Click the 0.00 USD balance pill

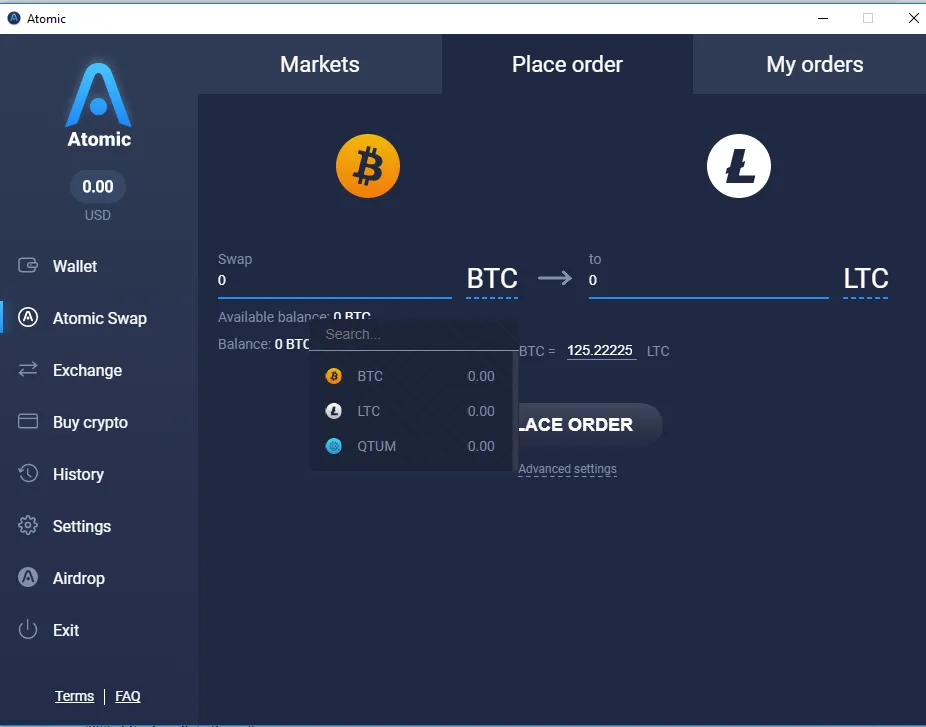click(x=97, y=187)
